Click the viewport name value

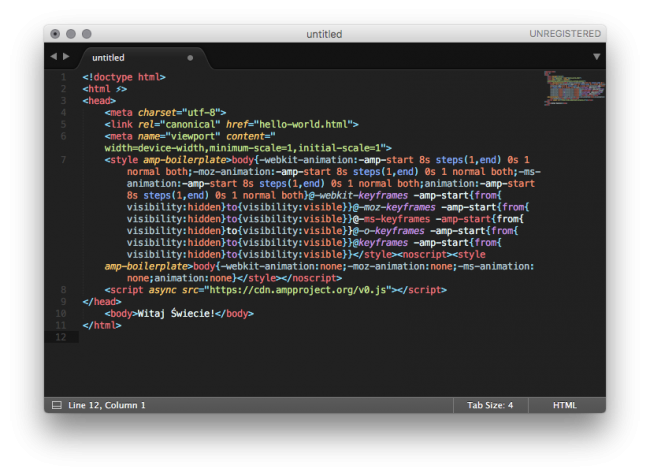193,136
